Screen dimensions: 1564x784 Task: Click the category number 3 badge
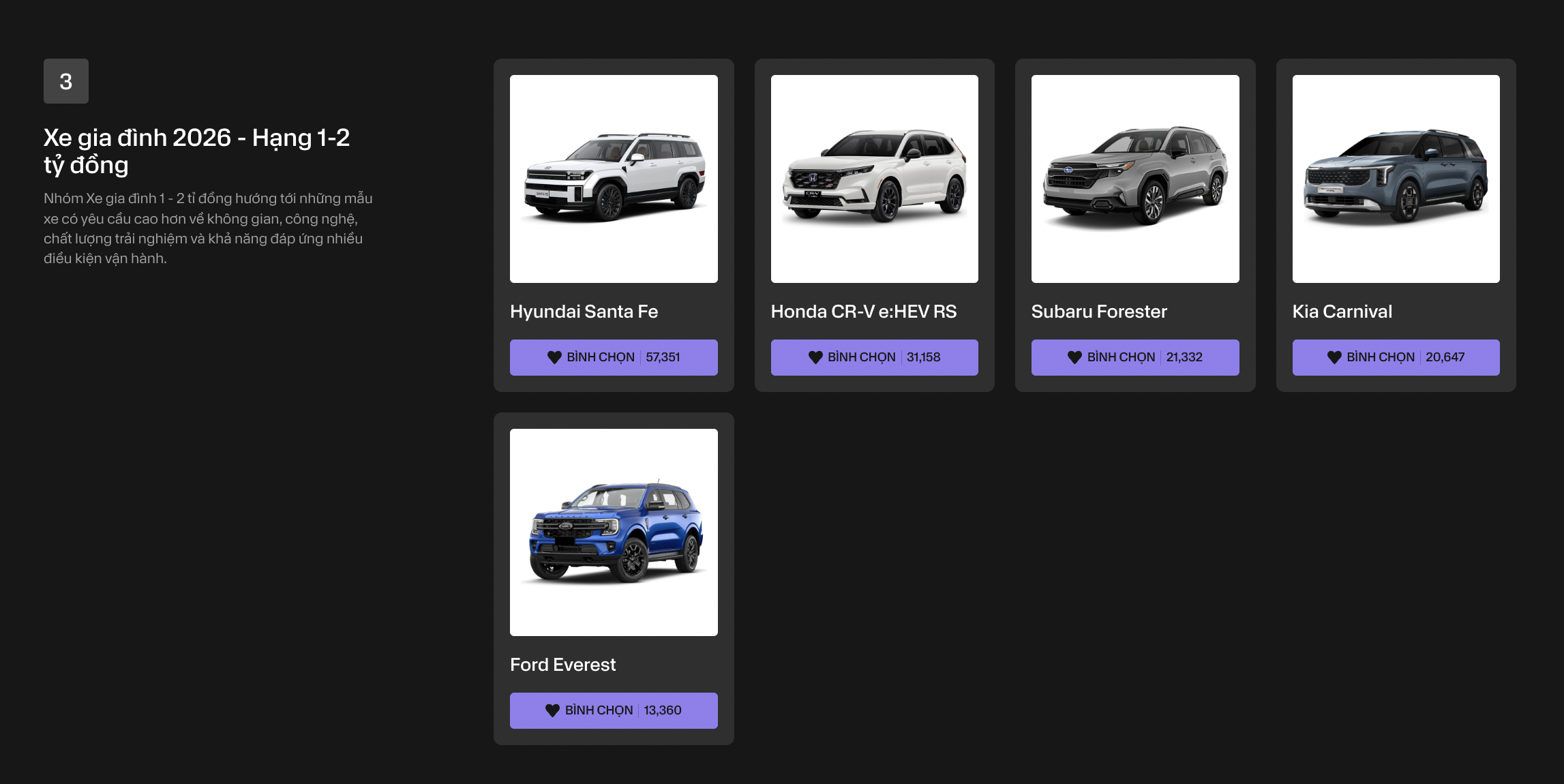pyautogui.click(x=66, y=81)
